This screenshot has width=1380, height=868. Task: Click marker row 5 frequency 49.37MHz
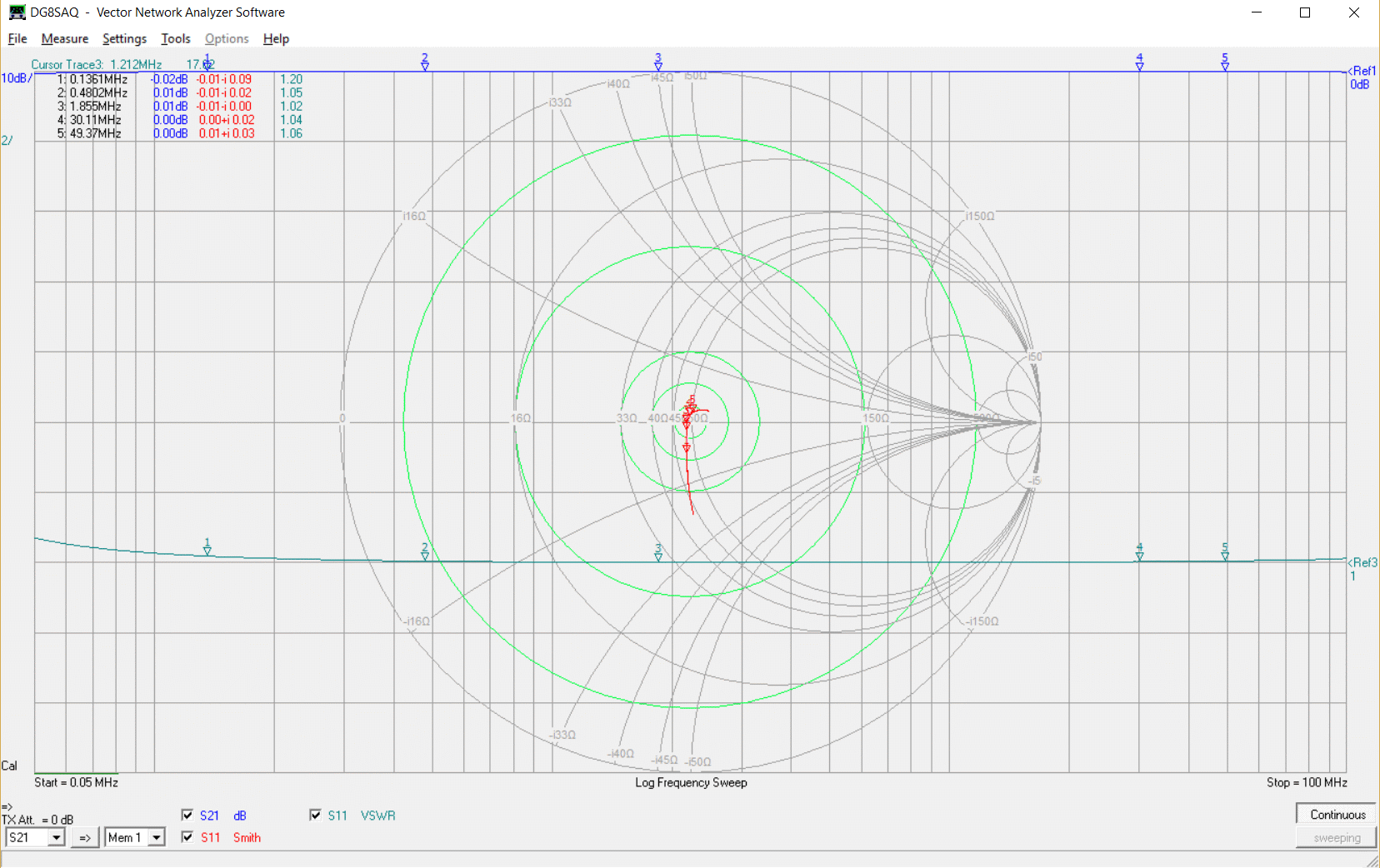[95, 133]
